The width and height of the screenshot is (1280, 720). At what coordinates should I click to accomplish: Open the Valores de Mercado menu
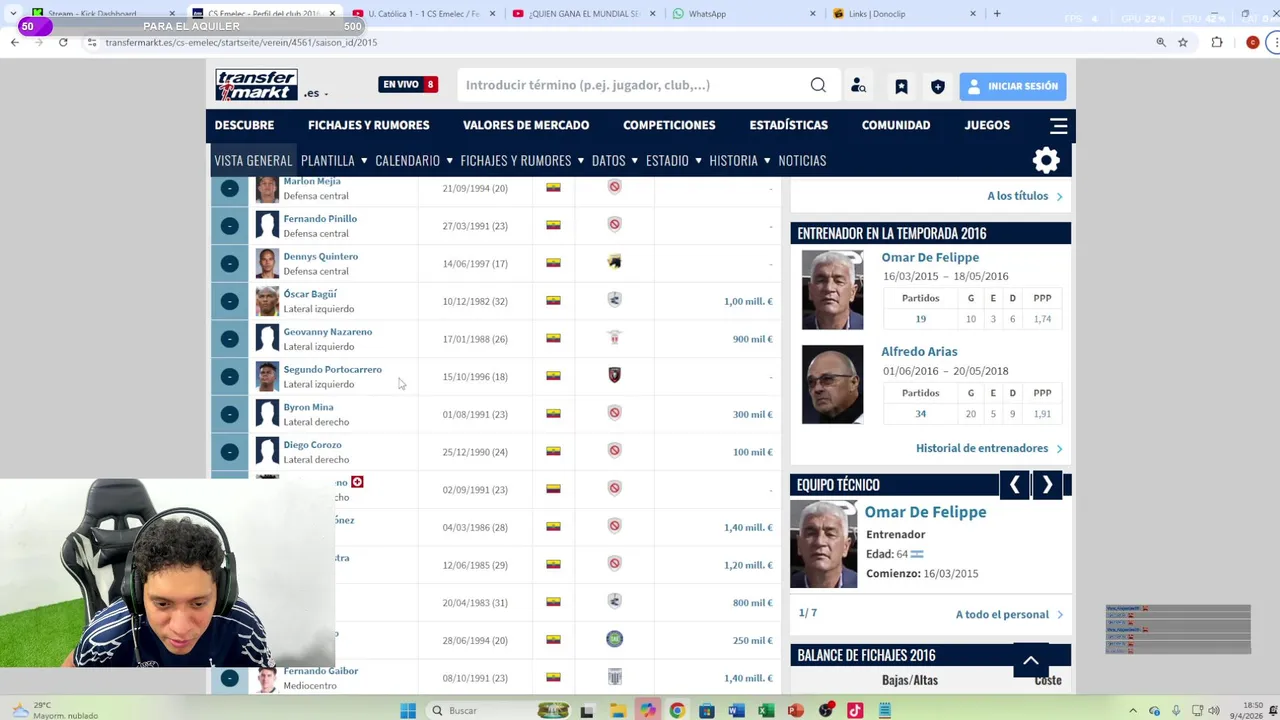coord(526,125)
